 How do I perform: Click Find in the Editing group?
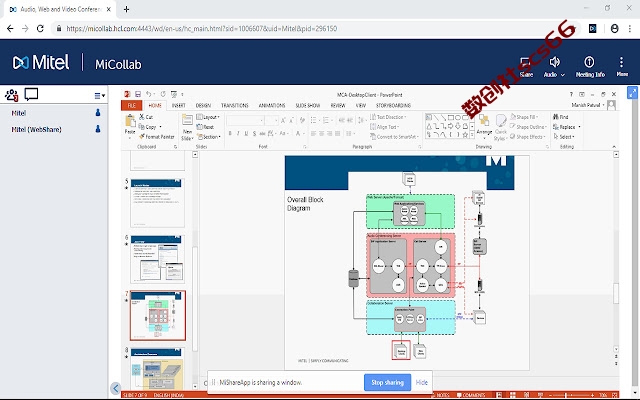[x=561, y=117]
